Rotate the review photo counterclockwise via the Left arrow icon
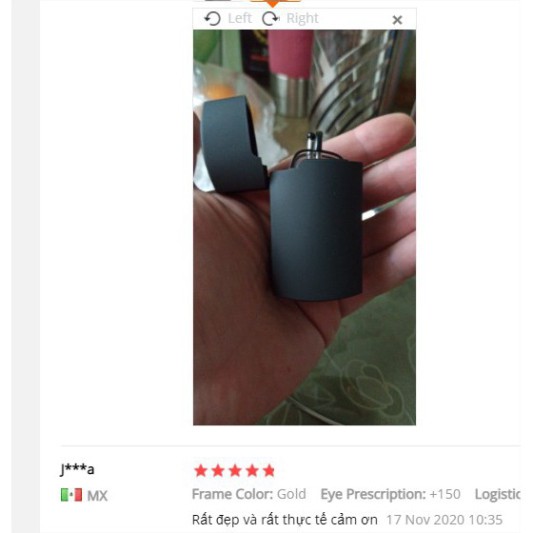 click(212, 18)
